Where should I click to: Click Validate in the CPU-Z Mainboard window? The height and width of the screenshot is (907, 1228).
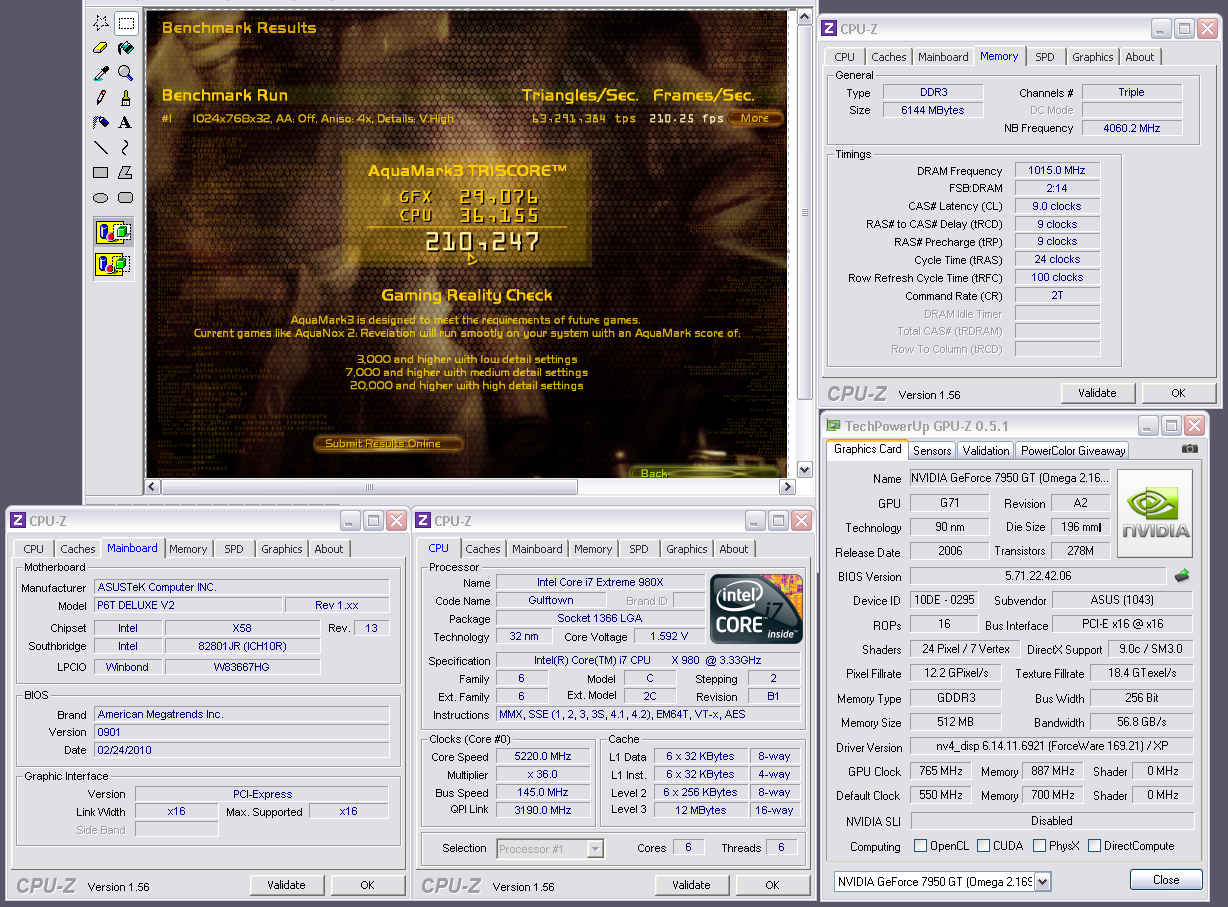point(287,885)
